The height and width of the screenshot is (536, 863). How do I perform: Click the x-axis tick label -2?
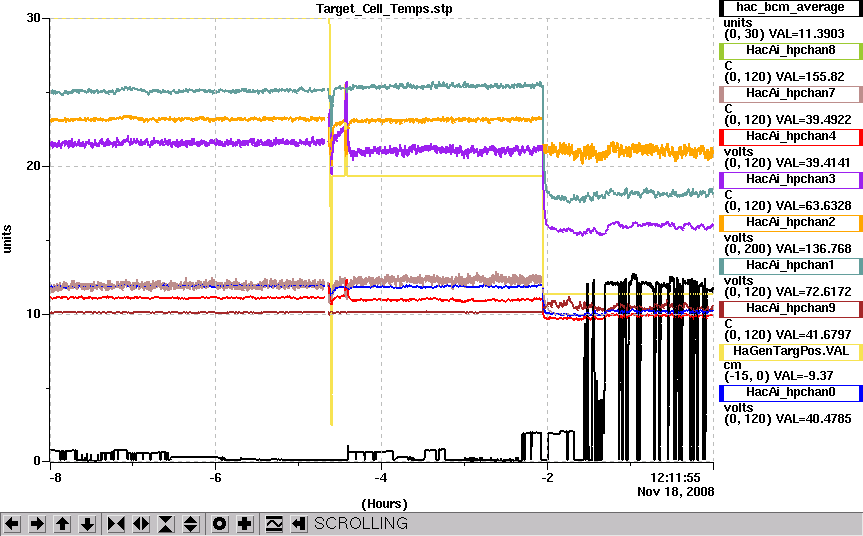[x=547, y=477]
